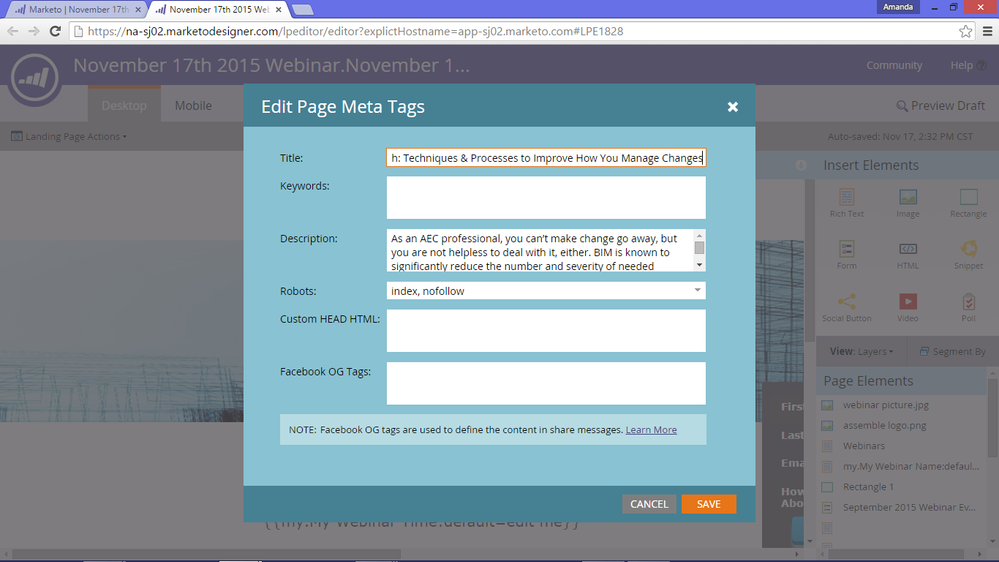The width and height of the screenshot is (999, 562).
Task: Insert a Snippet element
Action: tap(968, 256)
